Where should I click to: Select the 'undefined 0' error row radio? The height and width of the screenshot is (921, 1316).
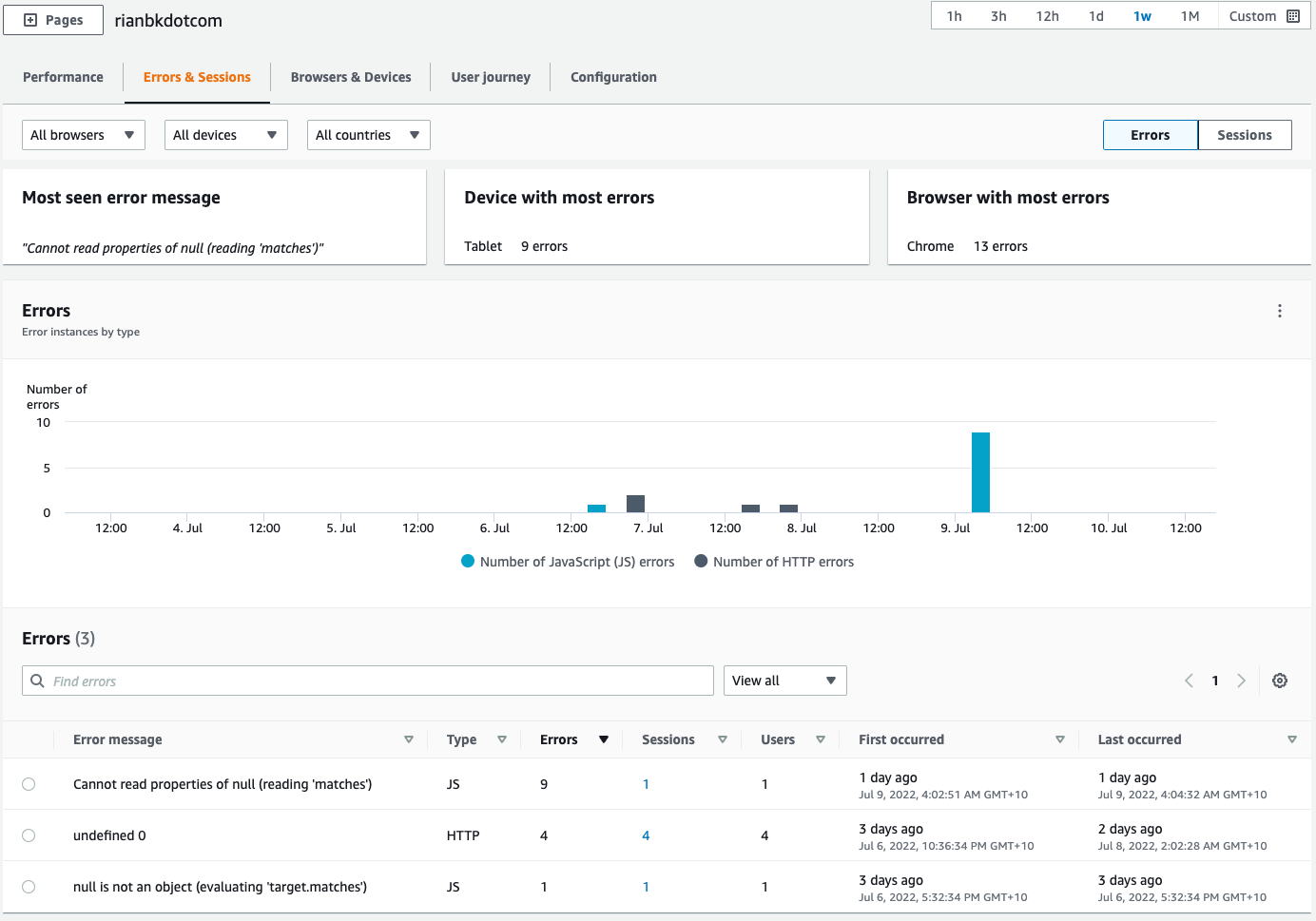tap(29, 835)
